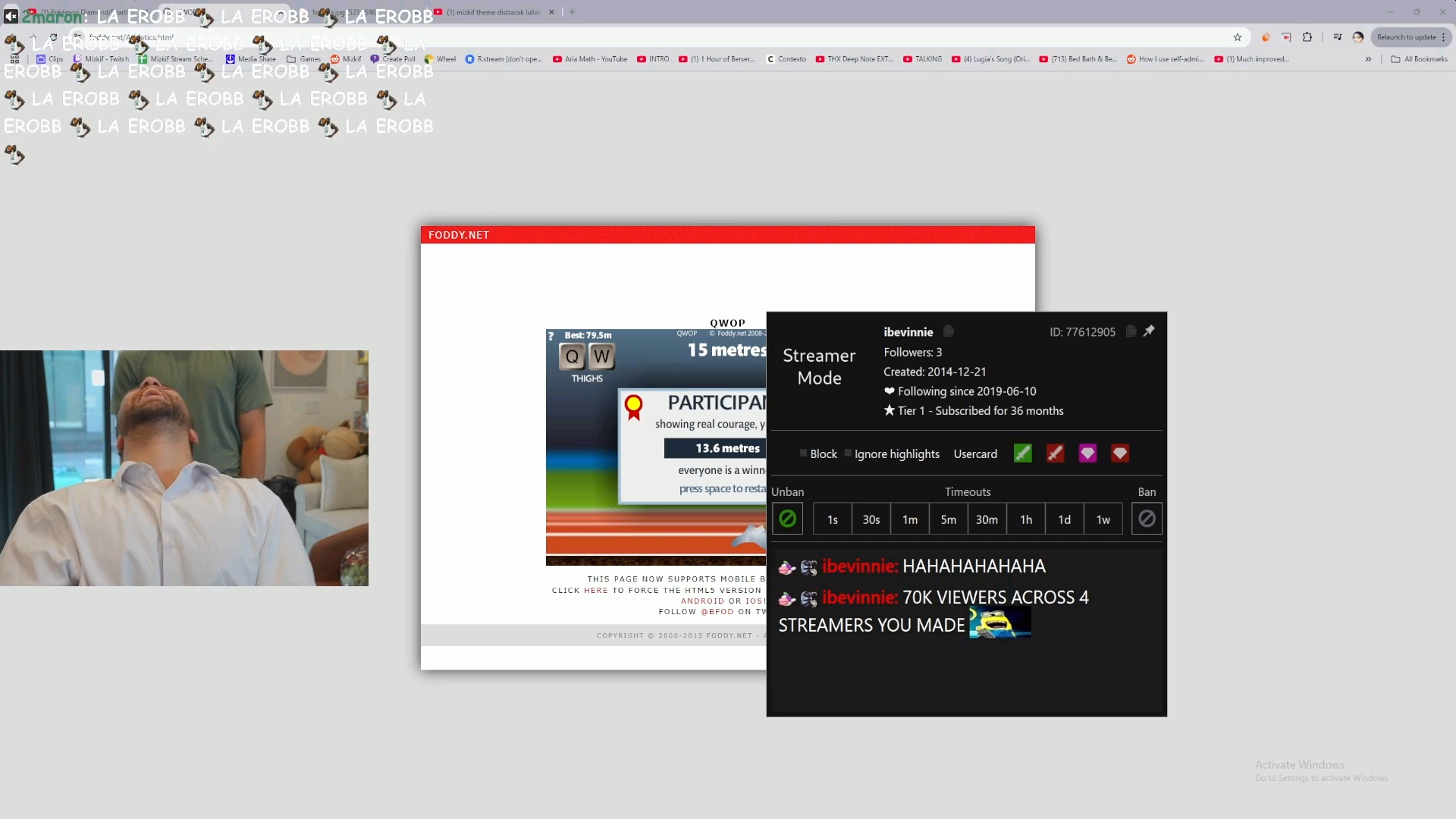Click the magenta diamond VIP icon

point(1087,453)
